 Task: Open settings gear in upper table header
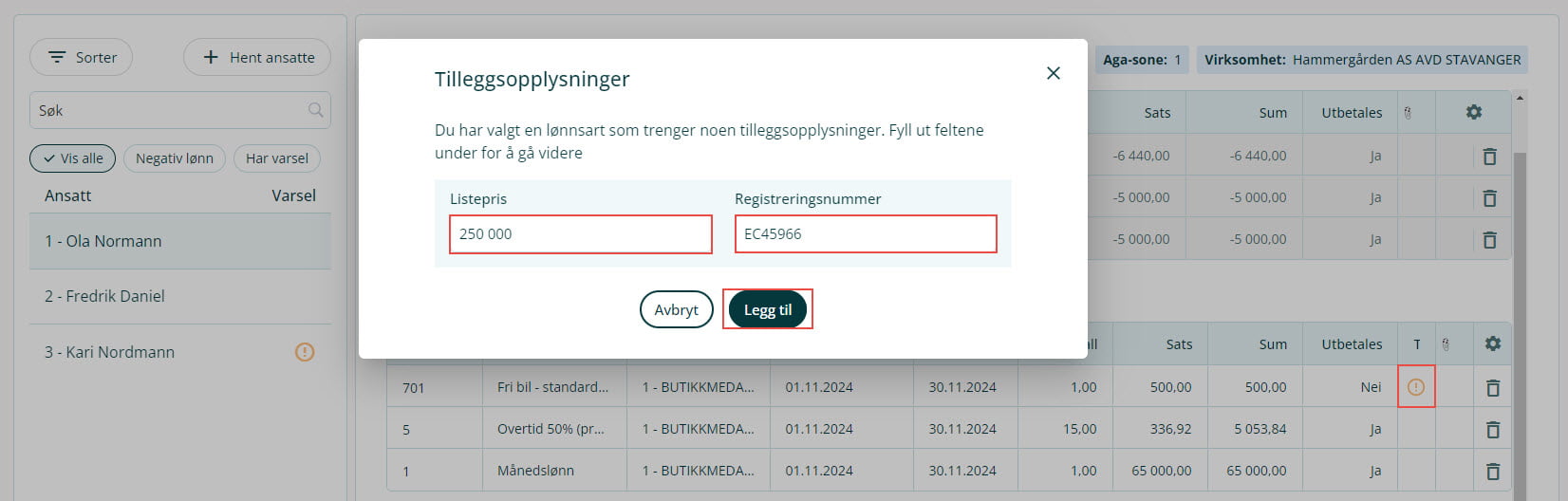[x=1473, y=112]
